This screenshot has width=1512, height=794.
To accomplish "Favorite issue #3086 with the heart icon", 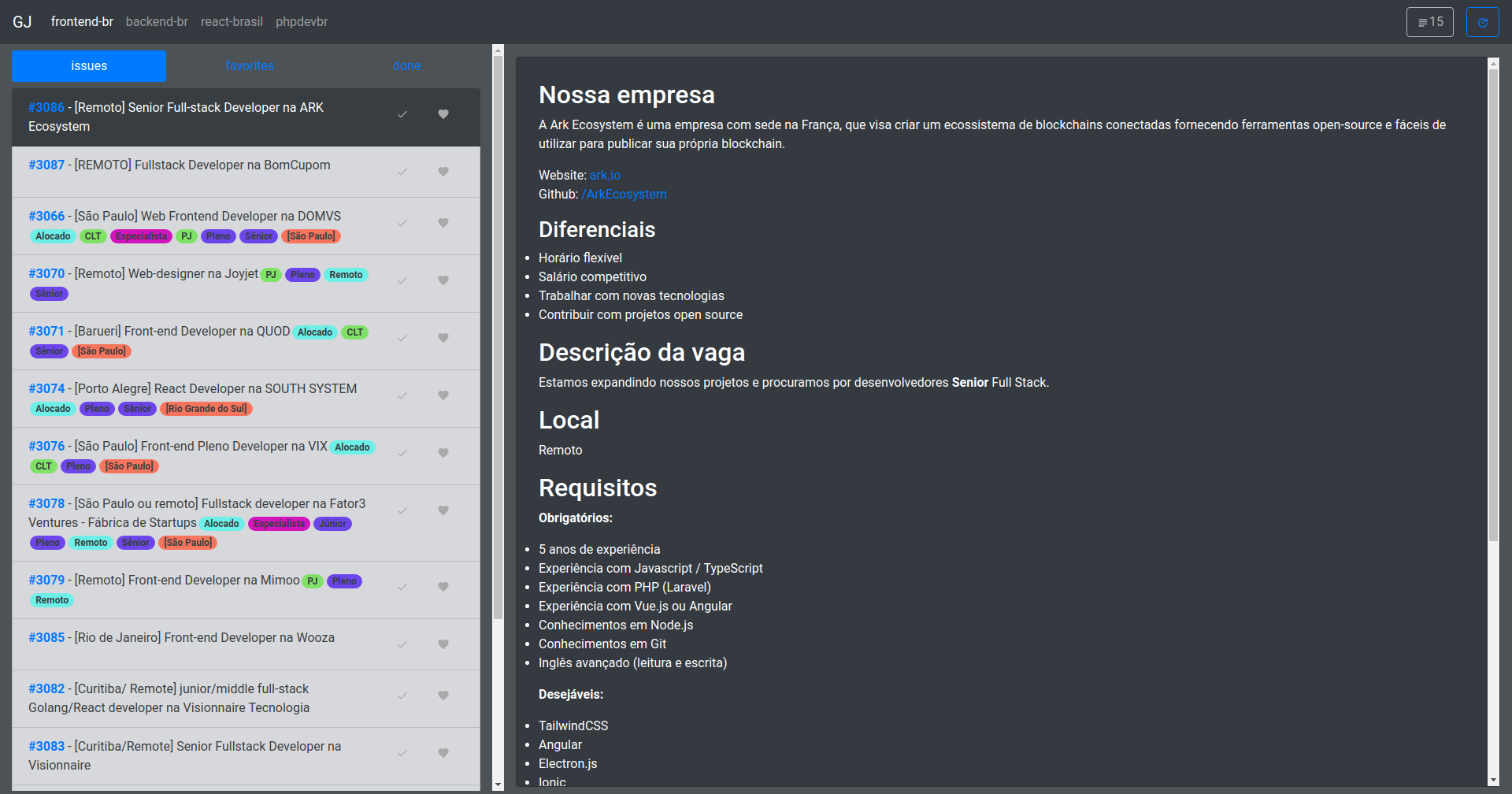I will [443, 114].
